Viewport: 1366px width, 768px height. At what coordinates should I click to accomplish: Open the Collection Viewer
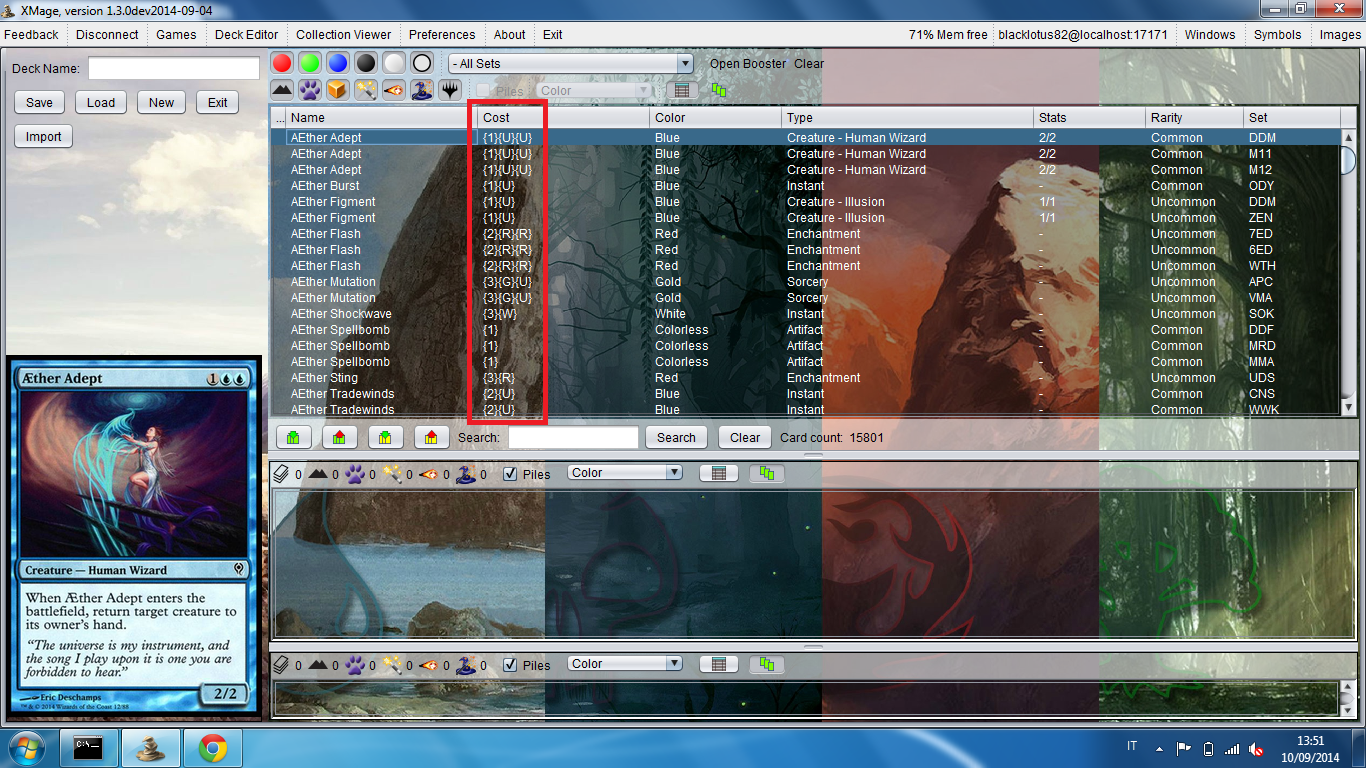pyautogui.click(x=343, y=34)
